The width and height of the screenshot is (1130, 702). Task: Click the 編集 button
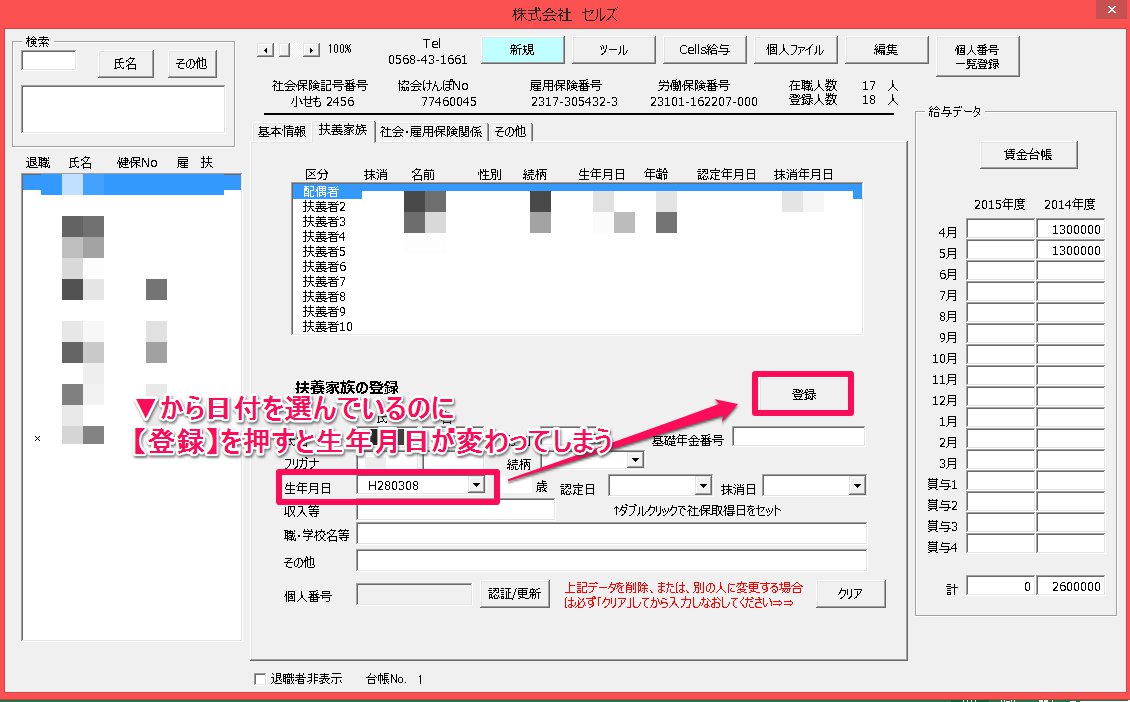coord(886,50)
